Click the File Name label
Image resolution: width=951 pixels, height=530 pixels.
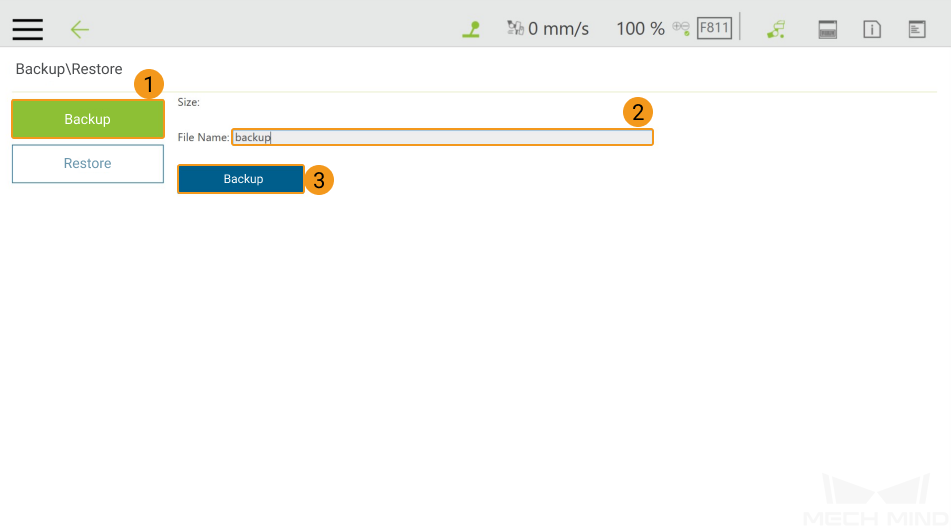point(203,137)
